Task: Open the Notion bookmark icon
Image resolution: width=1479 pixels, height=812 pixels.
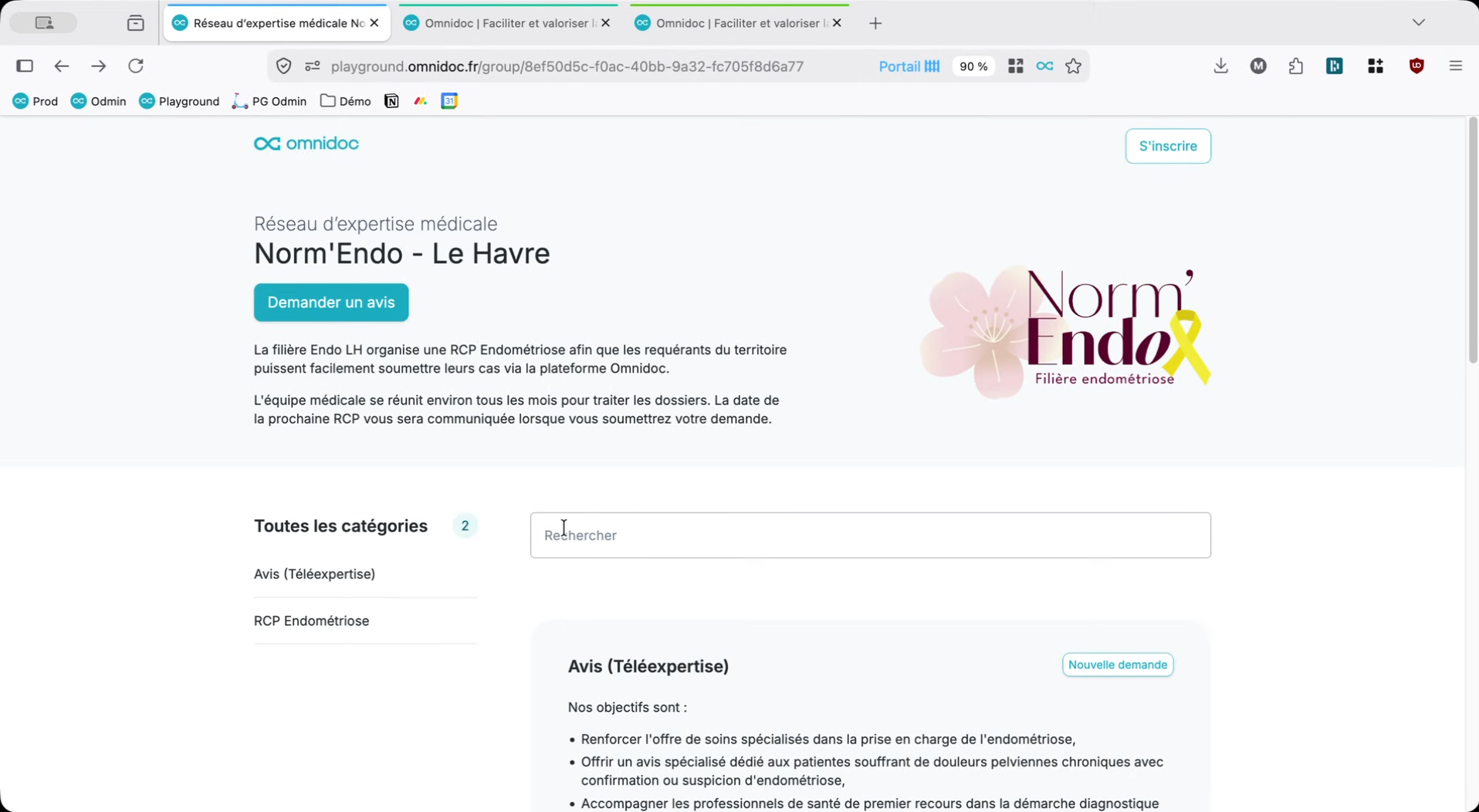Action: [x=391, y=101]
